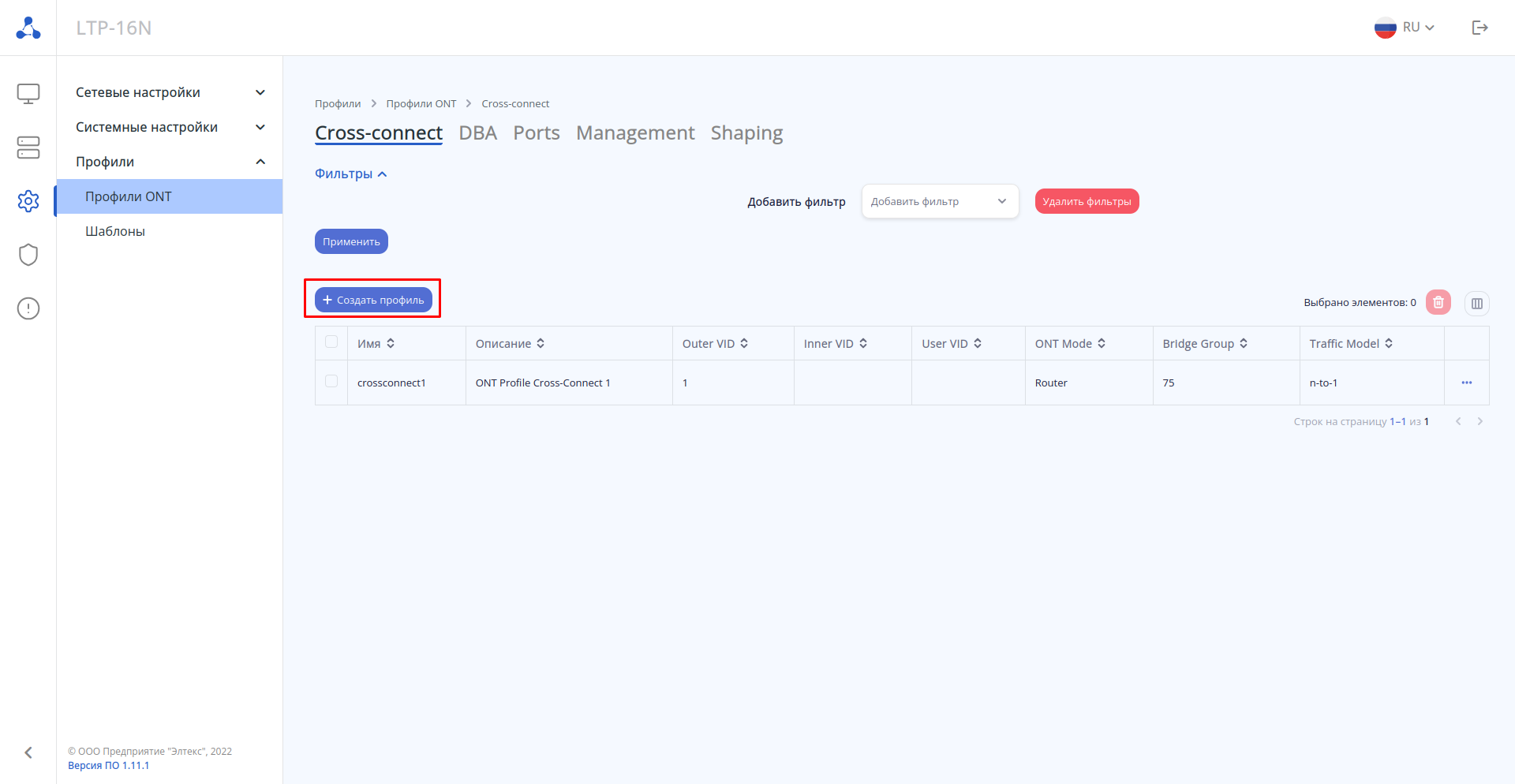Click the Профили breadcrumb link
Viewport: 1515px width, 784px height.
pyautogui.click(x=338, y=103)
